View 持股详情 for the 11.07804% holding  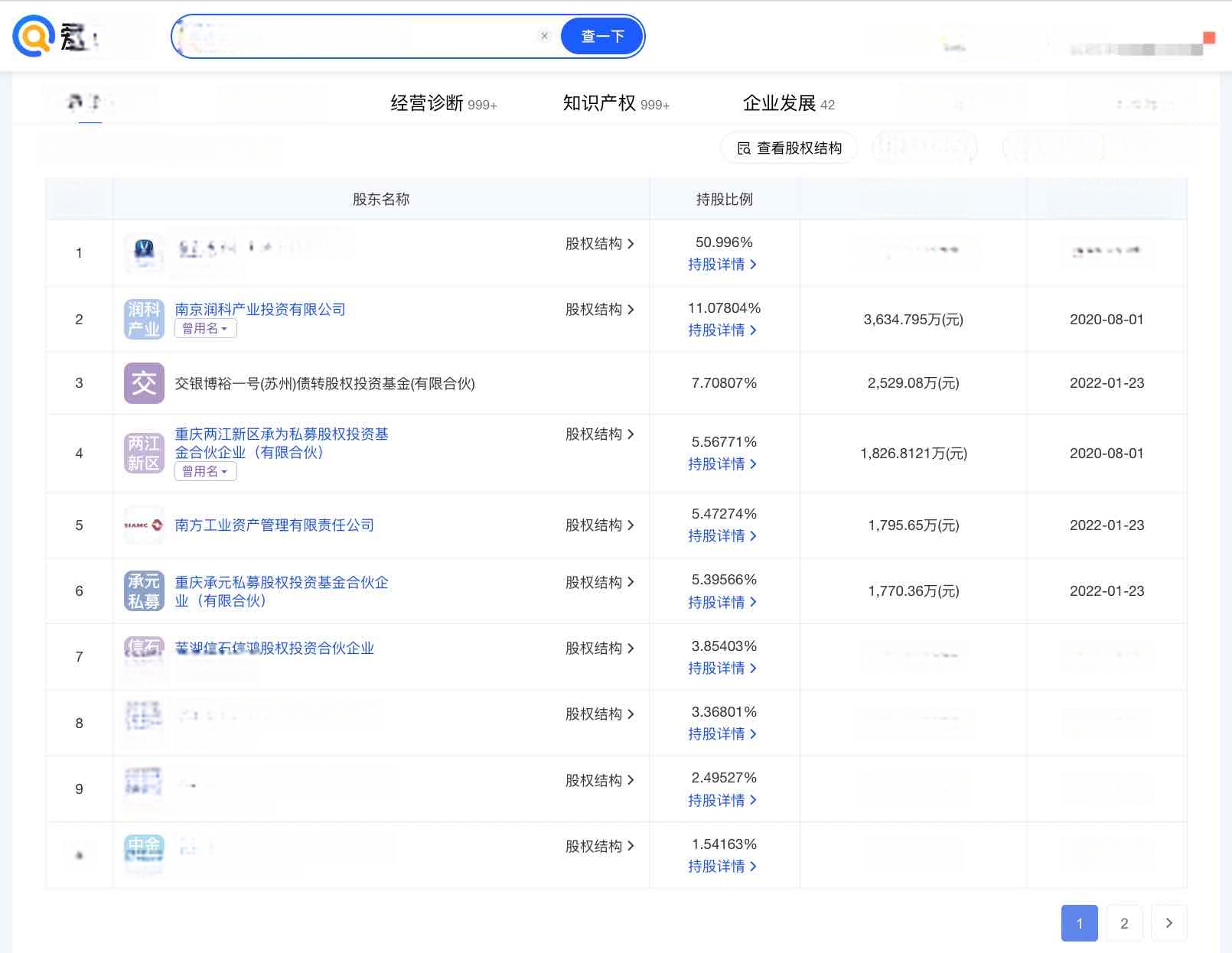(x=722, y=330)
